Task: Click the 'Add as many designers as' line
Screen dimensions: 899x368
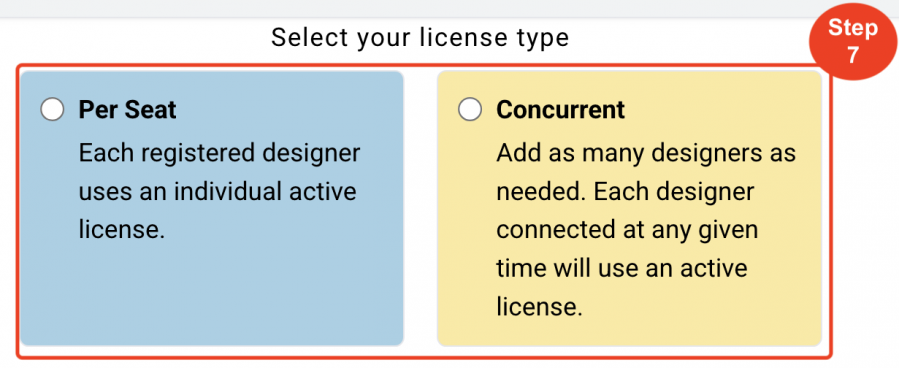Action: [646, 153]
